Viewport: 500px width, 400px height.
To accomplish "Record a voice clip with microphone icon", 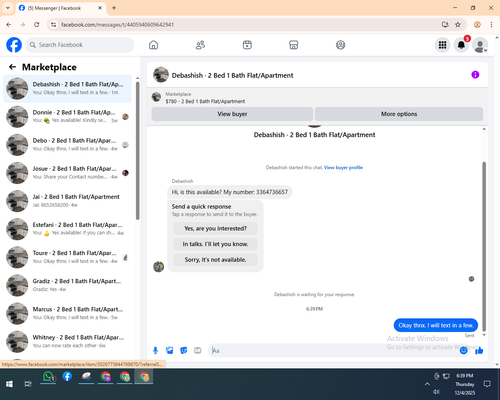I will [x=155, y=350].
